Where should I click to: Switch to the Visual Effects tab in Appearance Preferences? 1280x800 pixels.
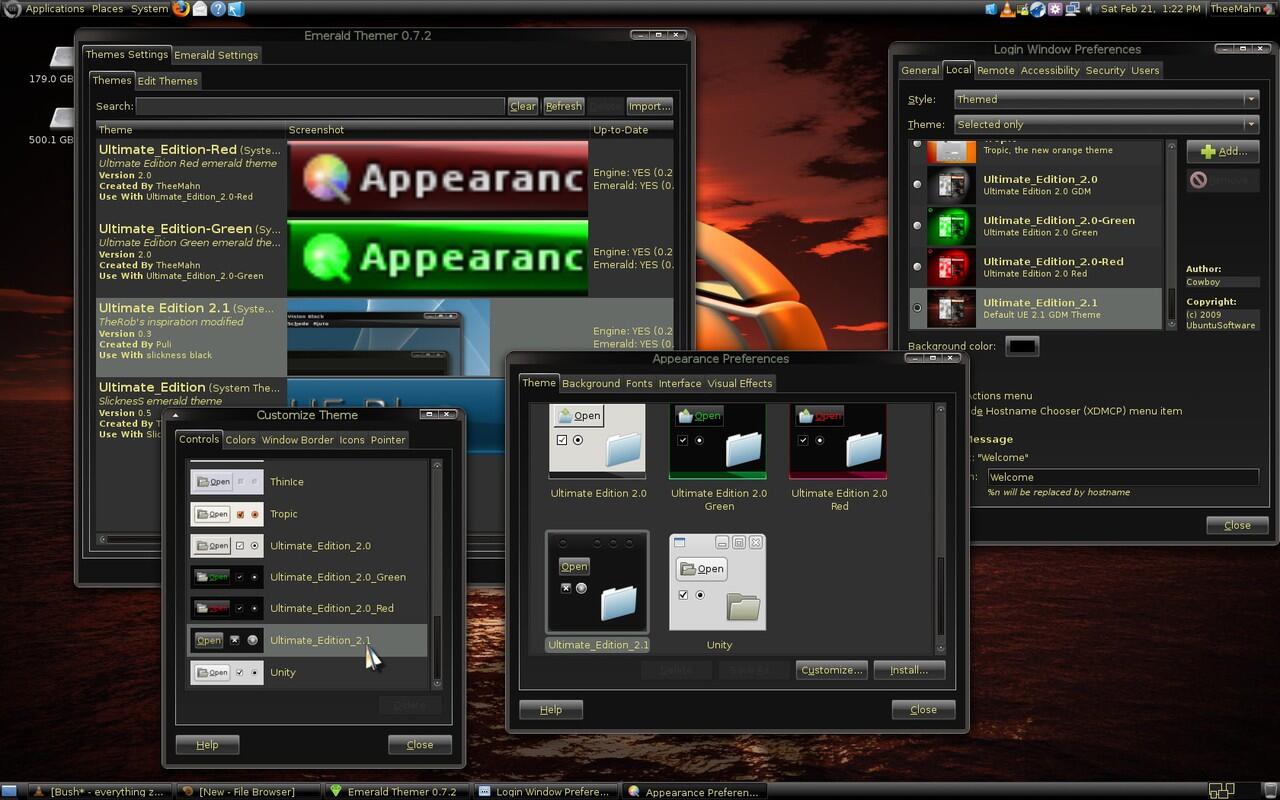pos(739,383)
